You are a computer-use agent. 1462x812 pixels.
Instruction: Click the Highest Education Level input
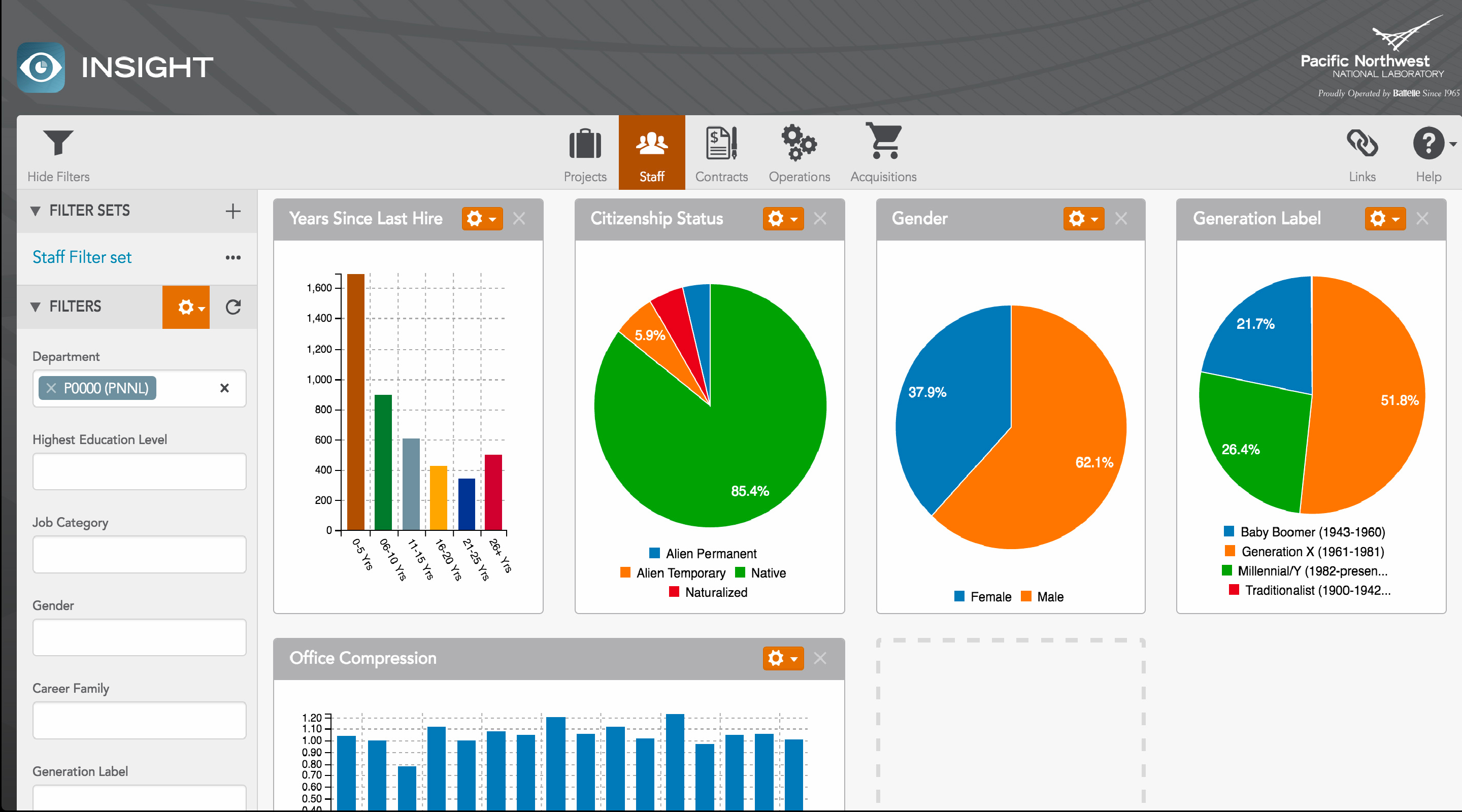(139, 471)
